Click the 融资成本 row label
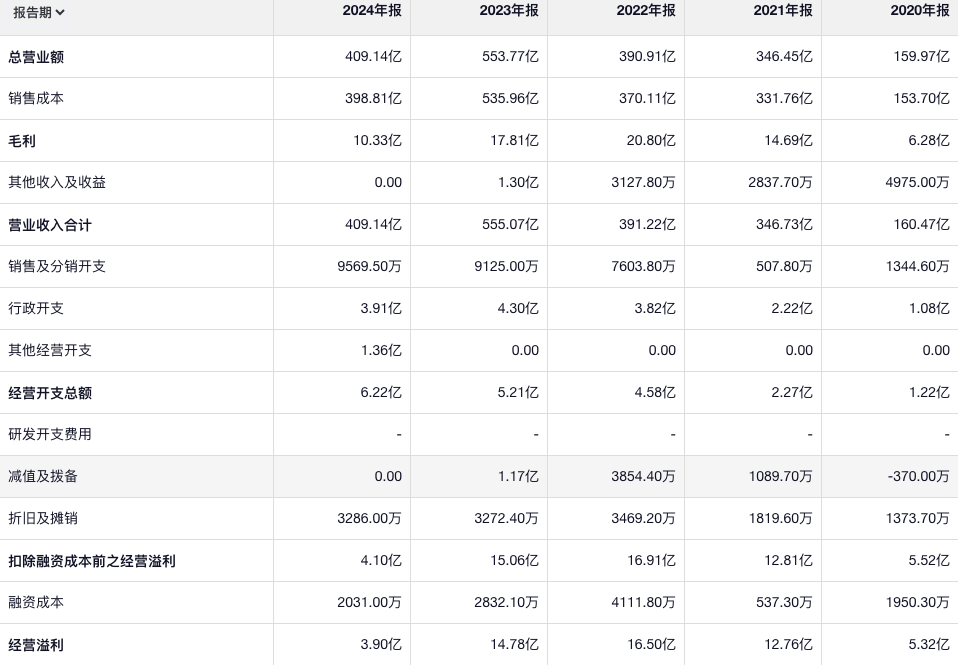958x665 pixels. tap(36, 603)
